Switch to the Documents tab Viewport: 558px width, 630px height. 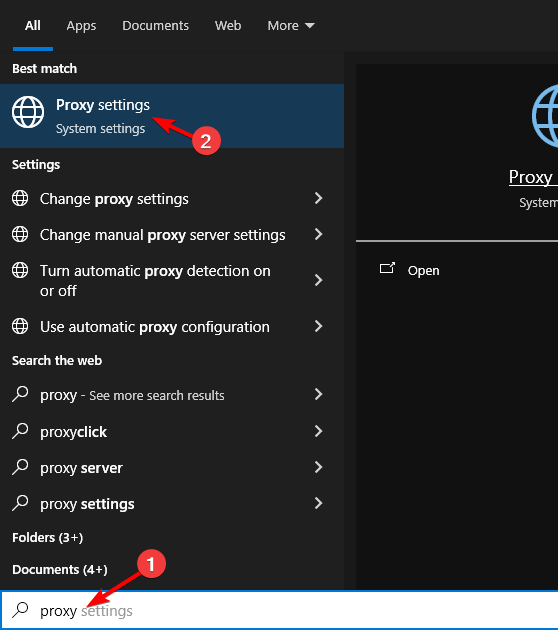click(155, 26)
